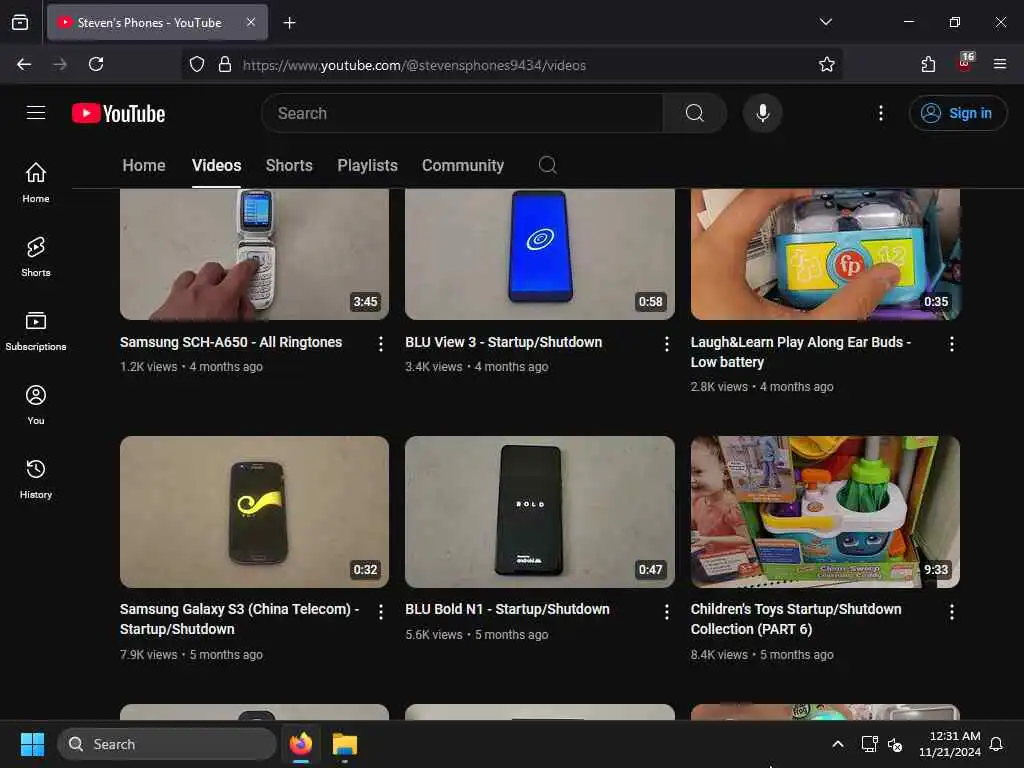Image resolution: width=1024 pixels, height=768 pixels.
Task: Open the browser extensions puzzle icon
Action: tap(928, 64)
